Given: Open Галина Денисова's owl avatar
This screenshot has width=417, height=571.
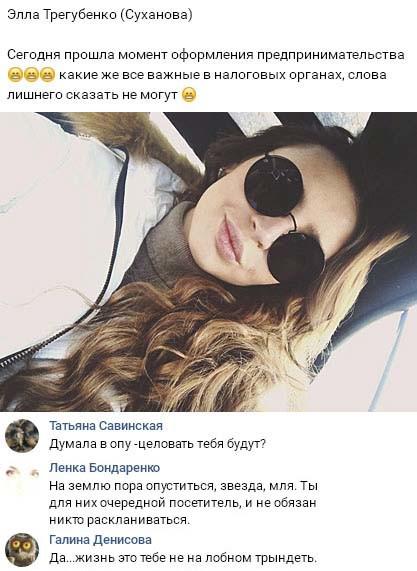Looking at the screenshot, I should point(22,550).
